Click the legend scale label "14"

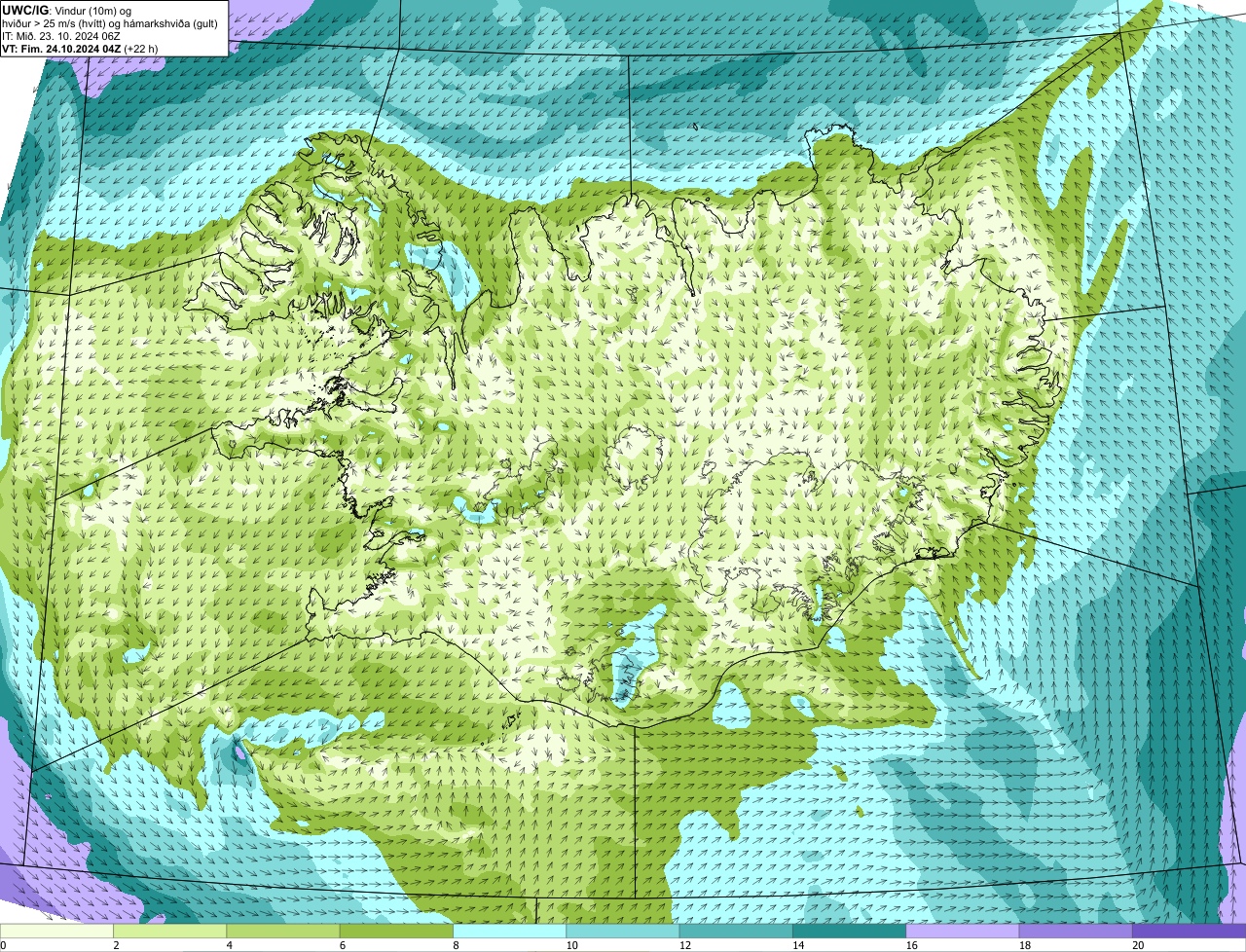tap(798, 945)
